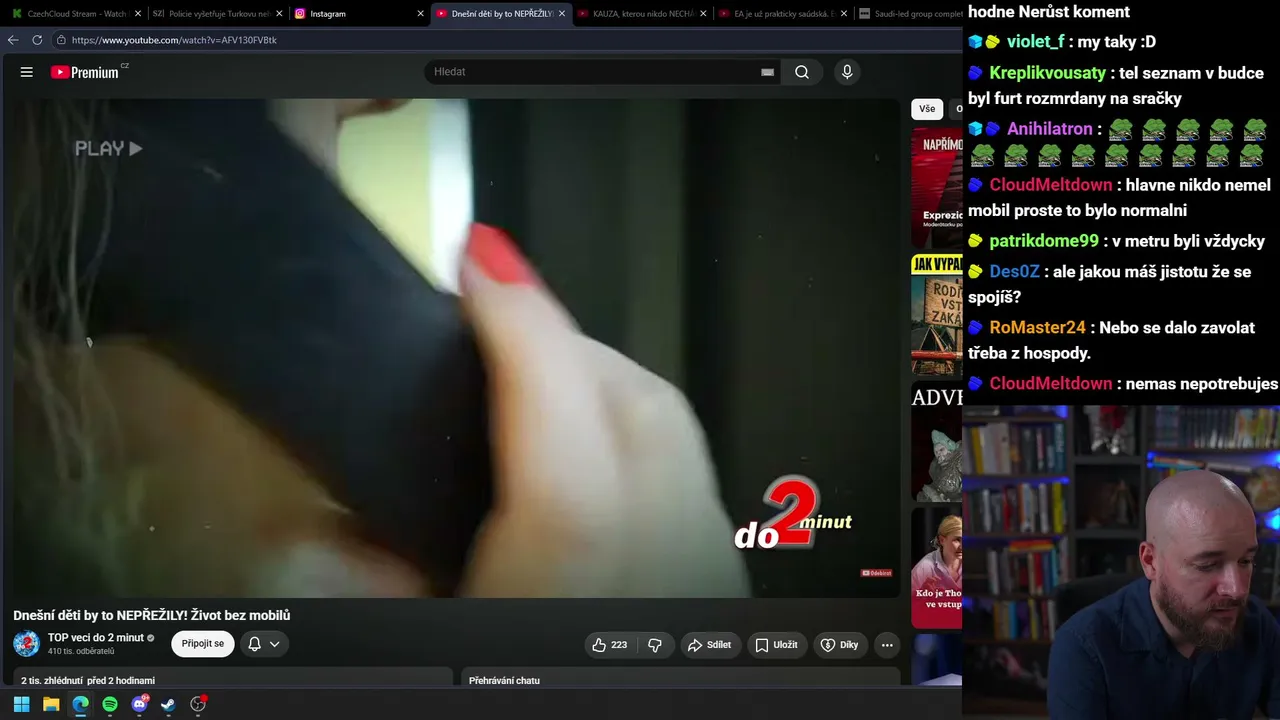
Task: Click the 2 tis. zhlédnutí description text
Action: [88, 681]
